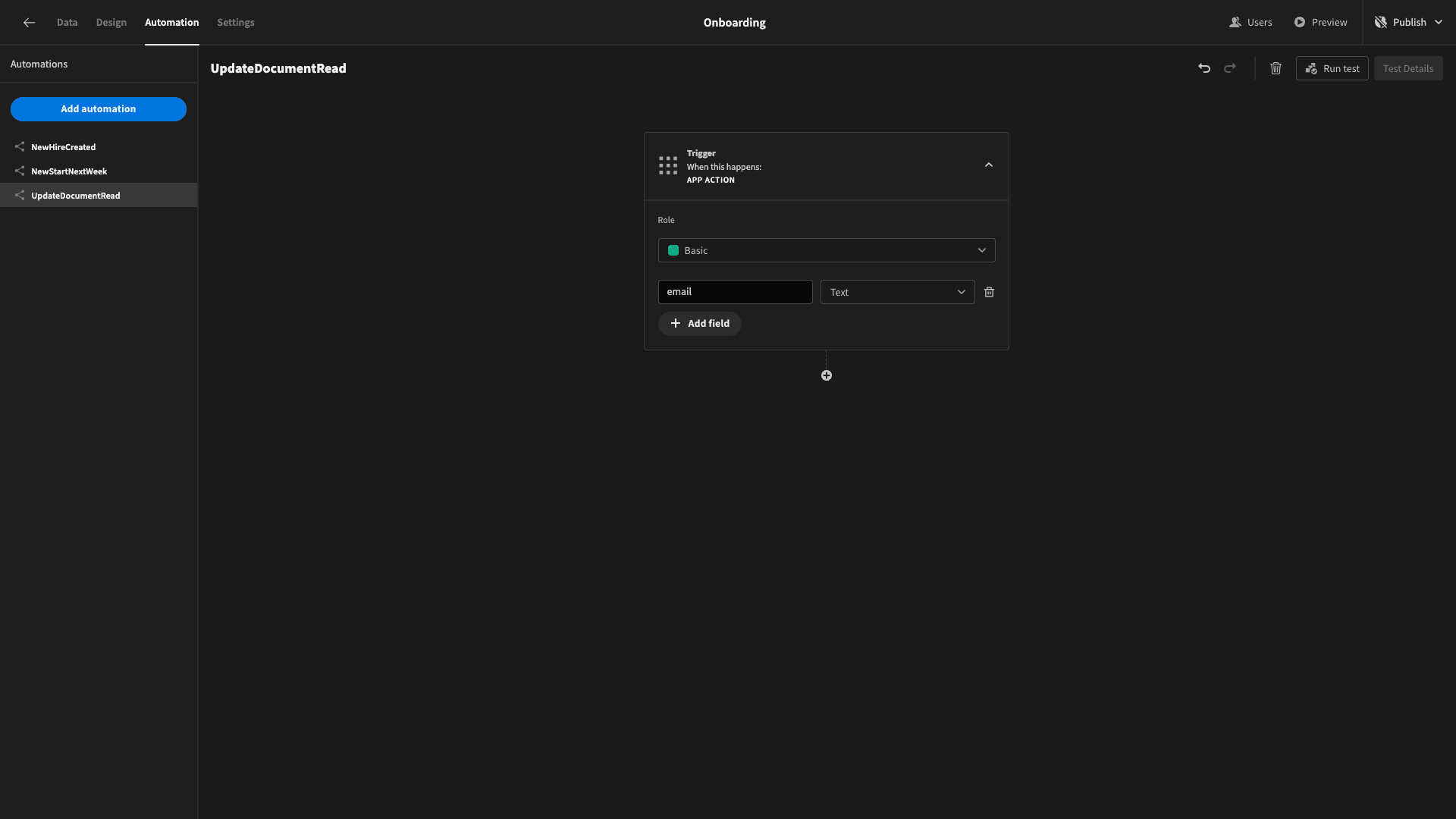Collapse the Trigger card chevron

pos(988,165)
